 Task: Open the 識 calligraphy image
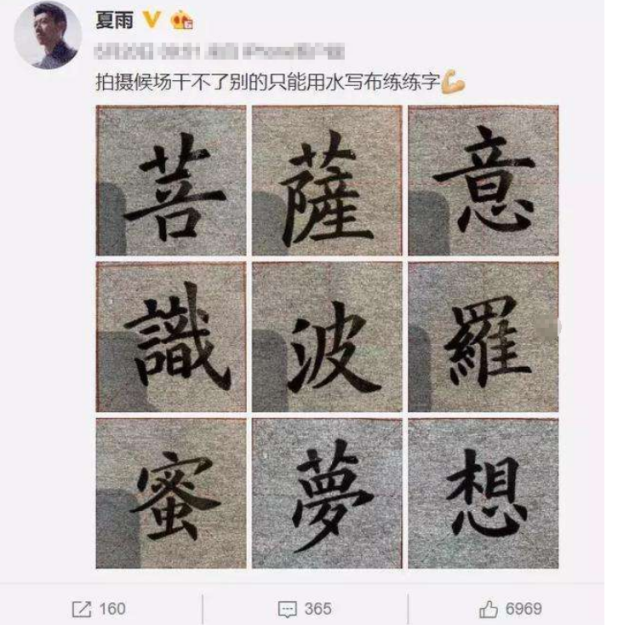pyautogui.click(x=171, y=337)
